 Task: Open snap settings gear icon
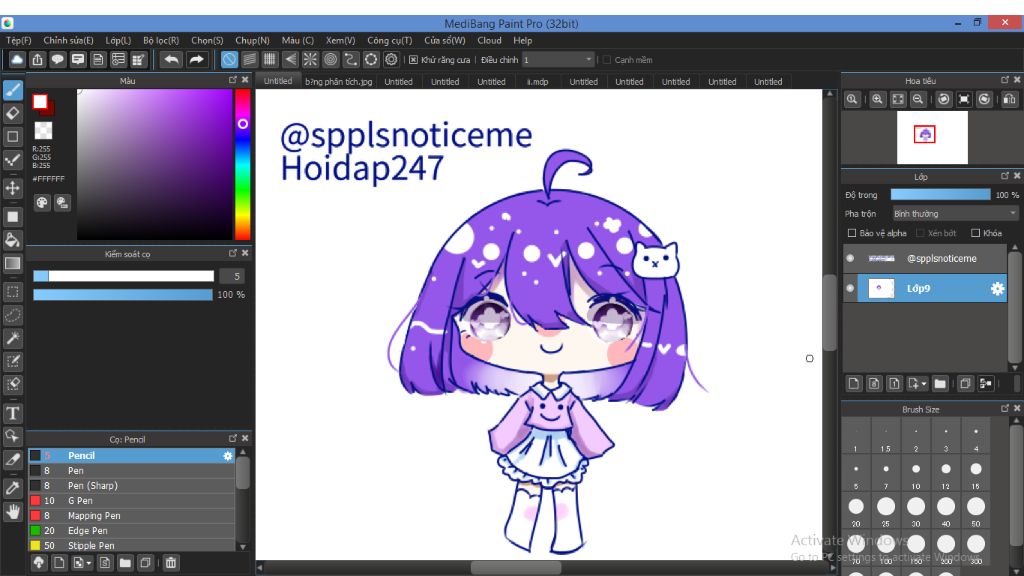[x=391, y=59]
